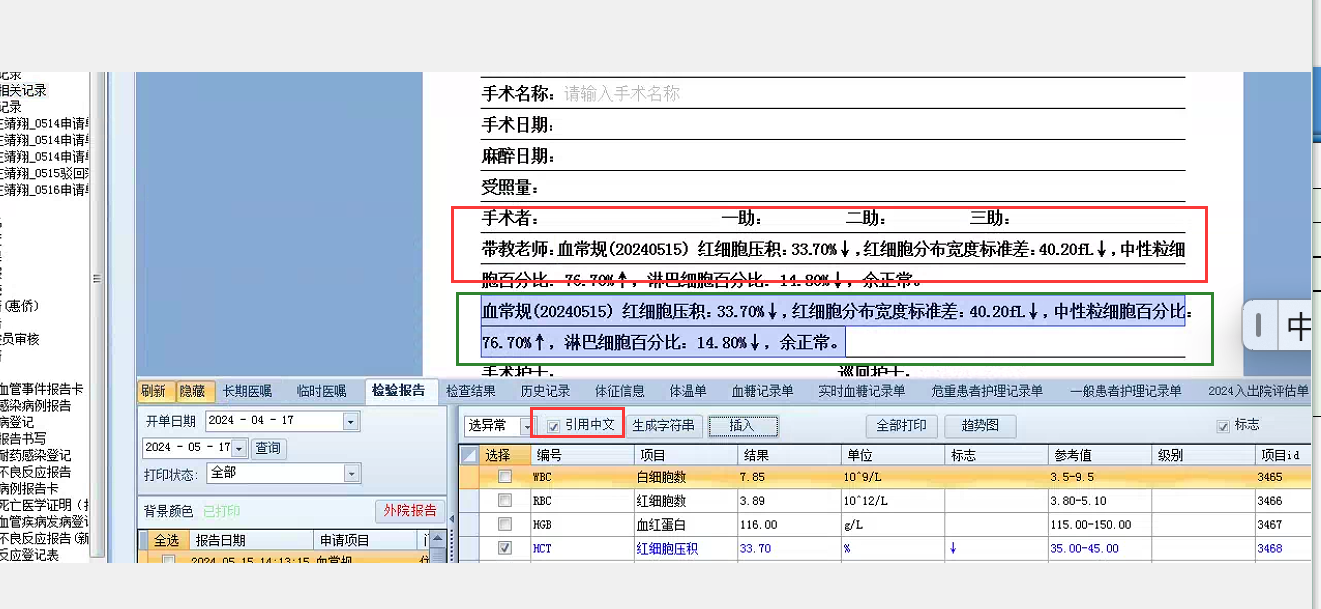Go to the 体征信息 tab

pos(620,391)
